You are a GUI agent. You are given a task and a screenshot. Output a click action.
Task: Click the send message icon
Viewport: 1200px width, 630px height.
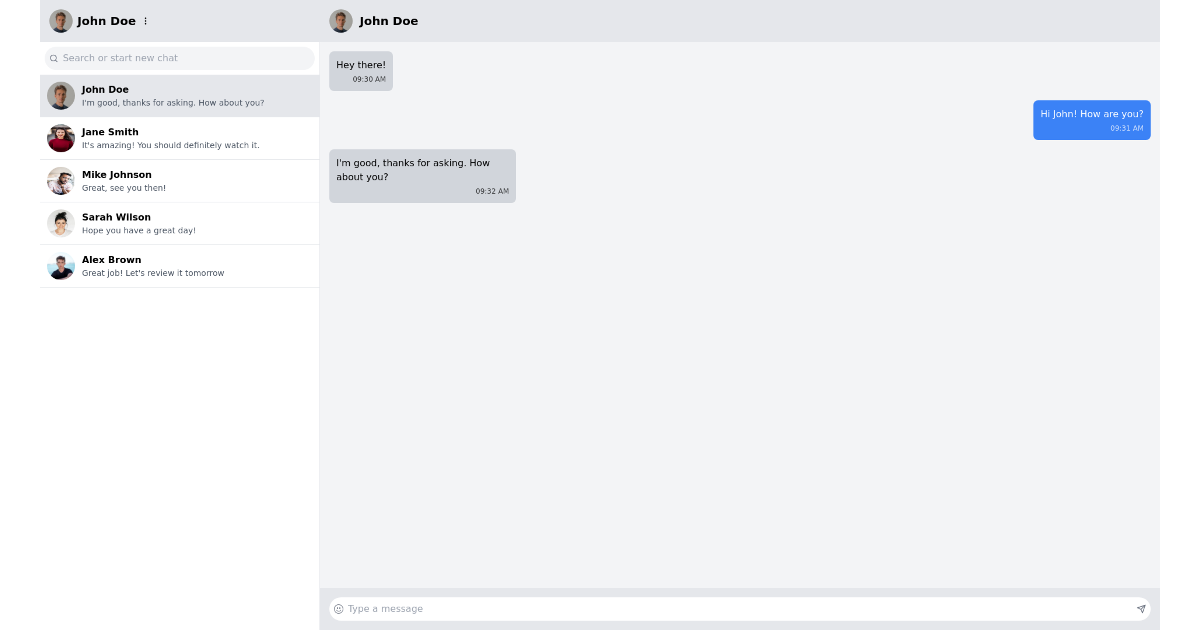click(x=1140, y=608)
